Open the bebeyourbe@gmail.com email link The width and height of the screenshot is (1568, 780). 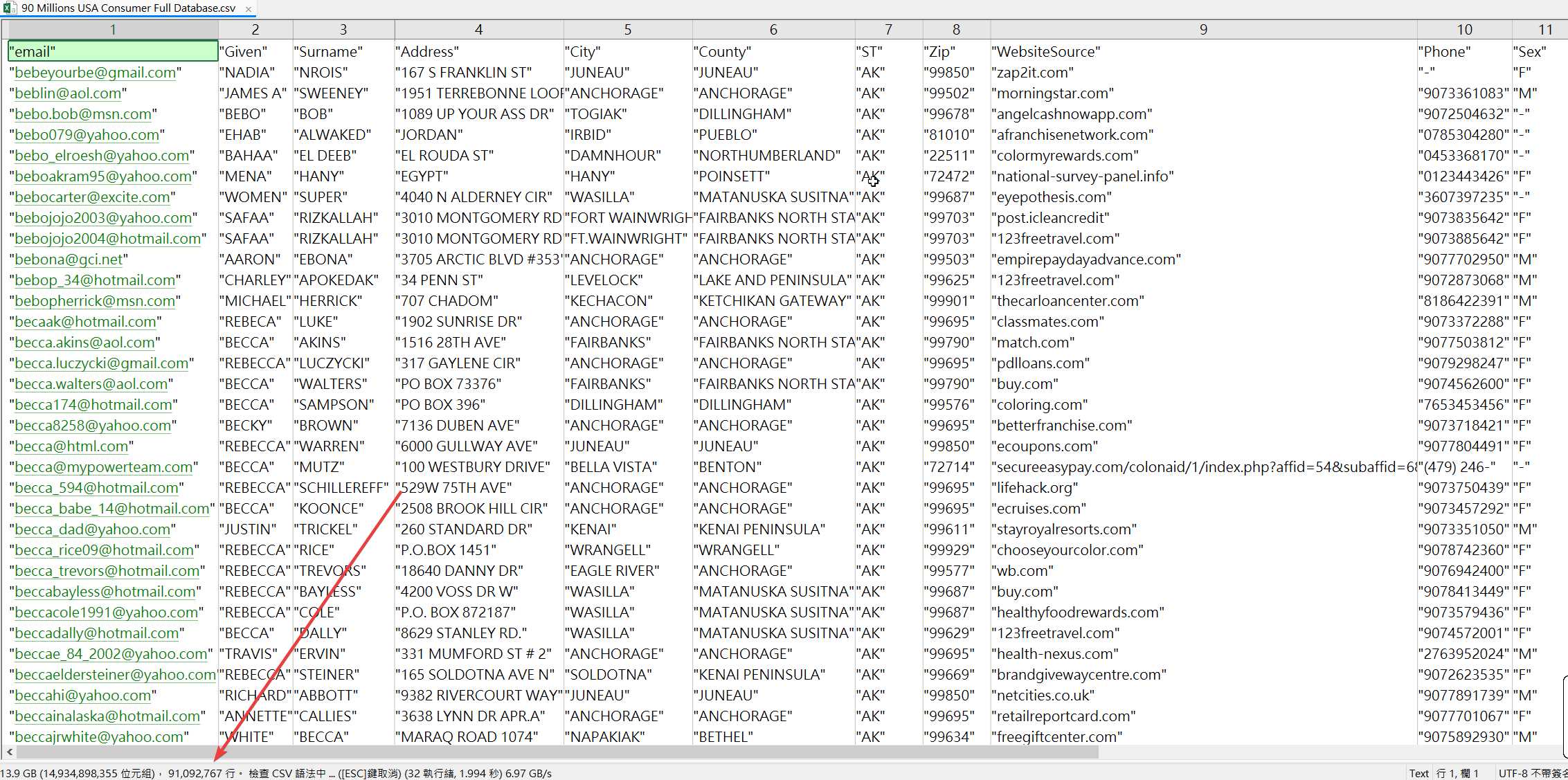pos(95,73)
